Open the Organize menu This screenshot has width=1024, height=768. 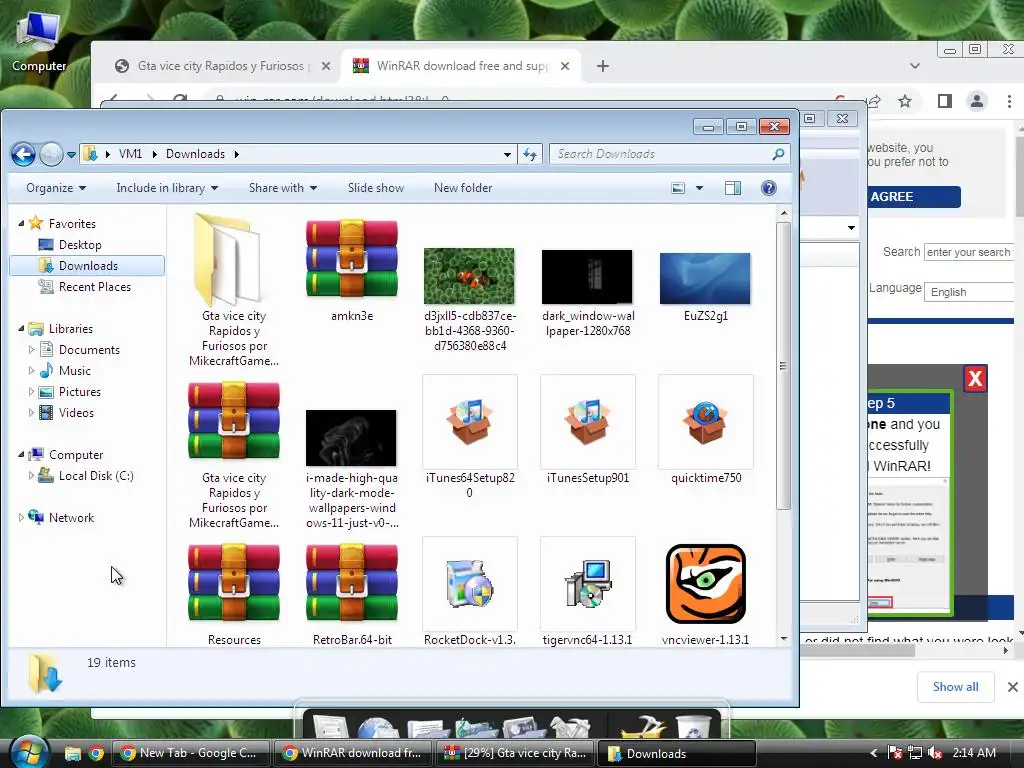pos(56,188)
